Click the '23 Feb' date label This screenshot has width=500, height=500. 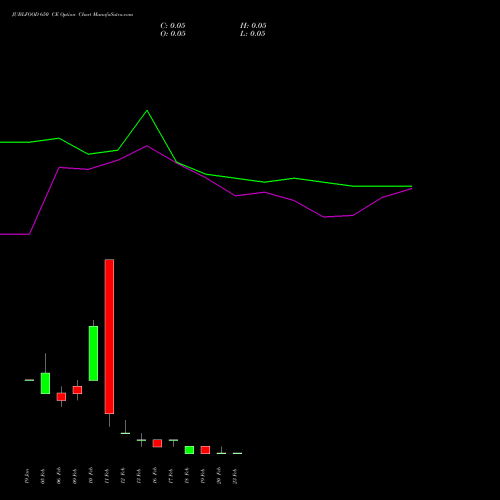pyautogui.click(x=235, y=476)
